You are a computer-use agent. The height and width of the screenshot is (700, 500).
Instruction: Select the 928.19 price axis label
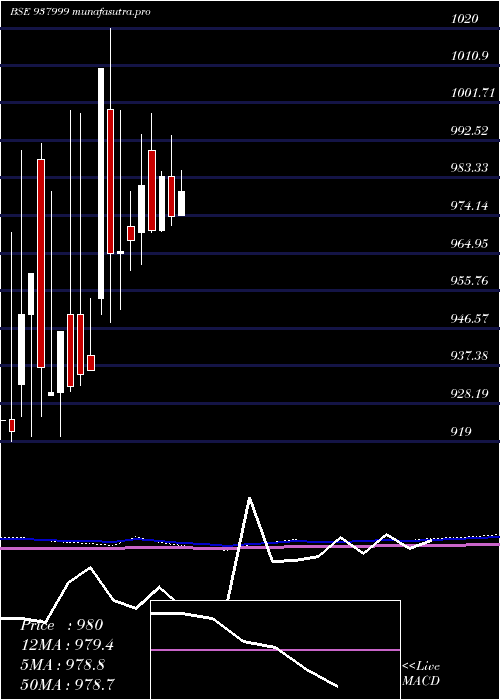[x=471, y=394]
